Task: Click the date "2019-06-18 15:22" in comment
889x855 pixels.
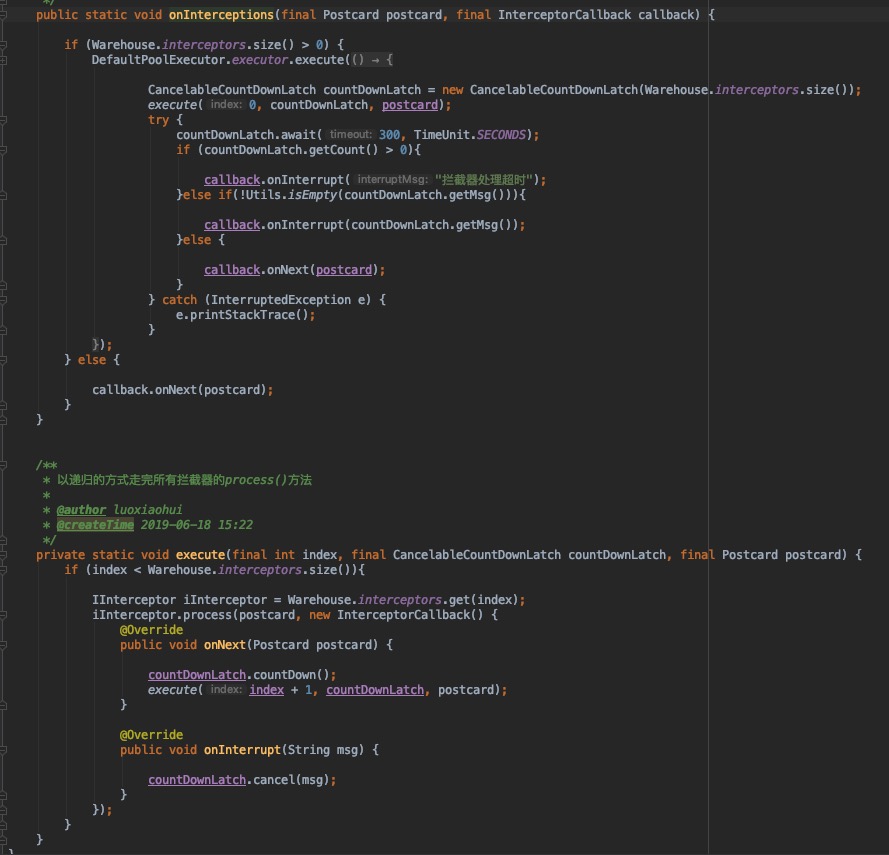Action: tap(197, 525)
